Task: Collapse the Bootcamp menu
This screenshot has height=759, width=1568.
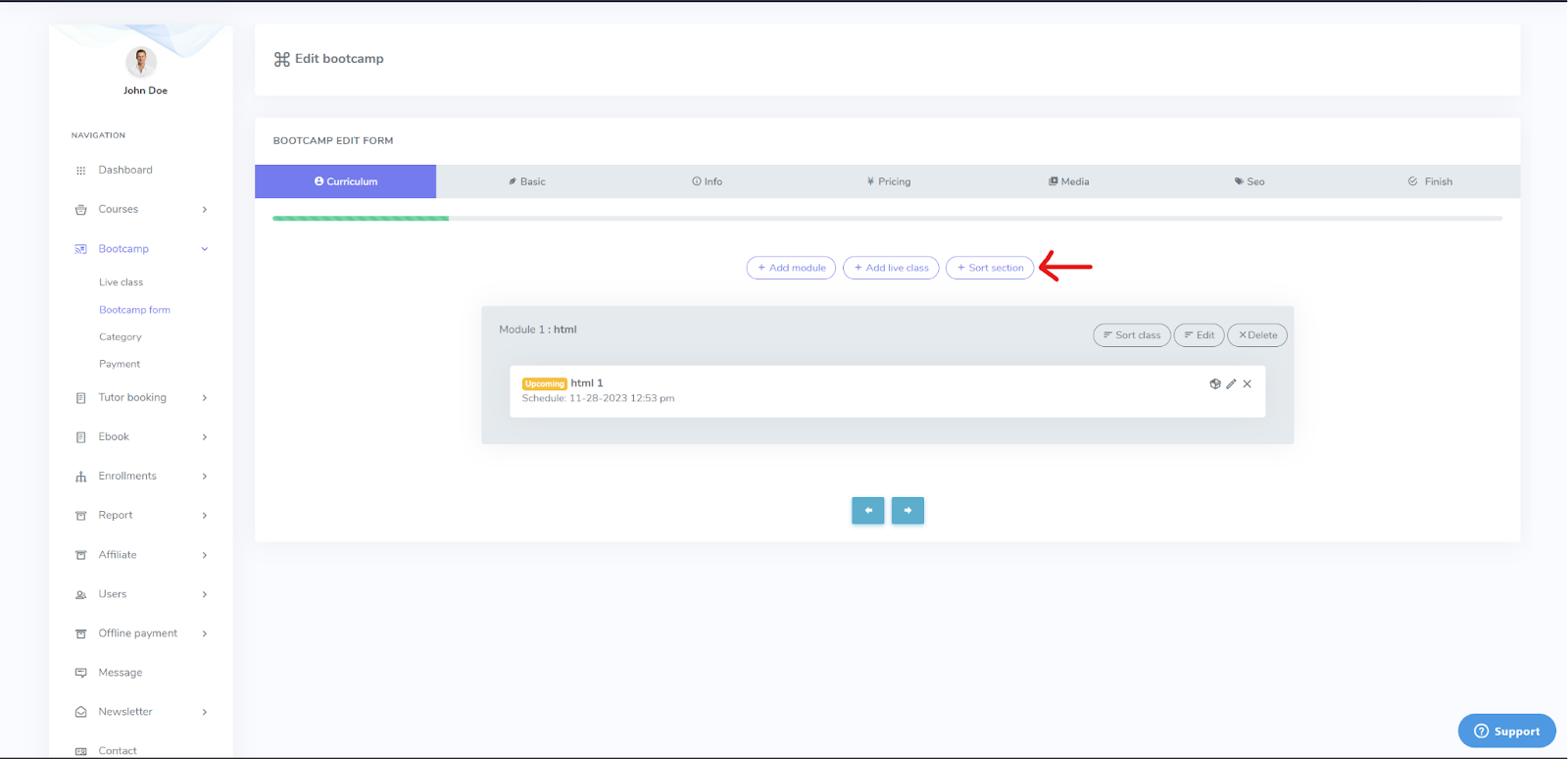Action: (x=124, y=249)
